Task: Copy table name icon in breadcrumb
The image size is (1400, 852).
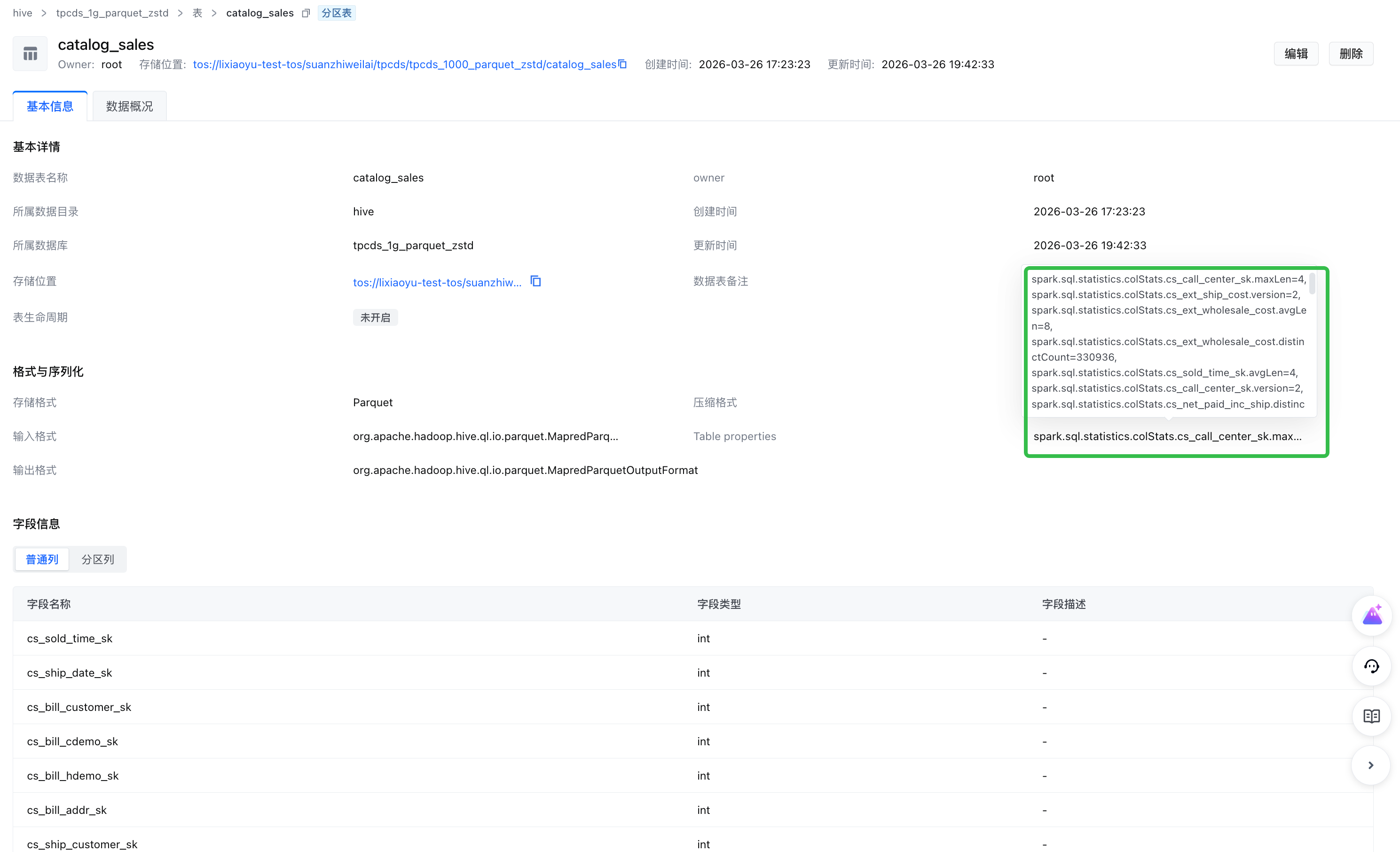Action: coord(306,13)
